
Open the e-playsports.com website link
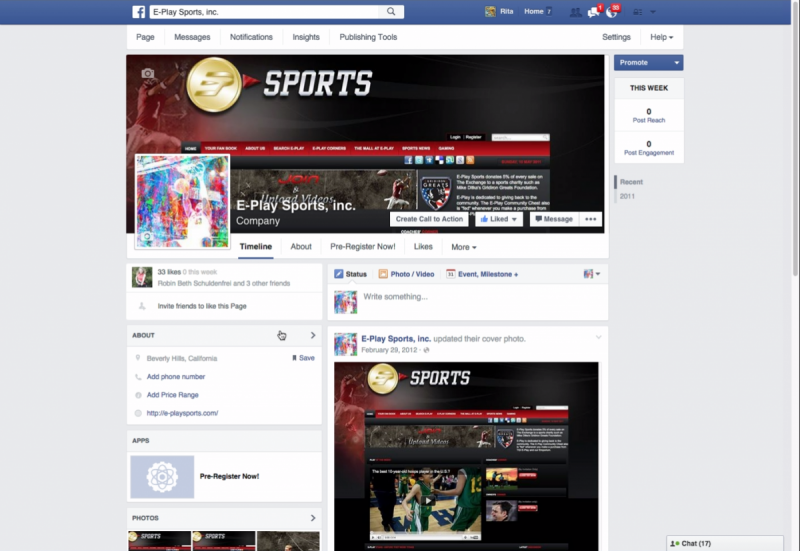tap(182, 413)
